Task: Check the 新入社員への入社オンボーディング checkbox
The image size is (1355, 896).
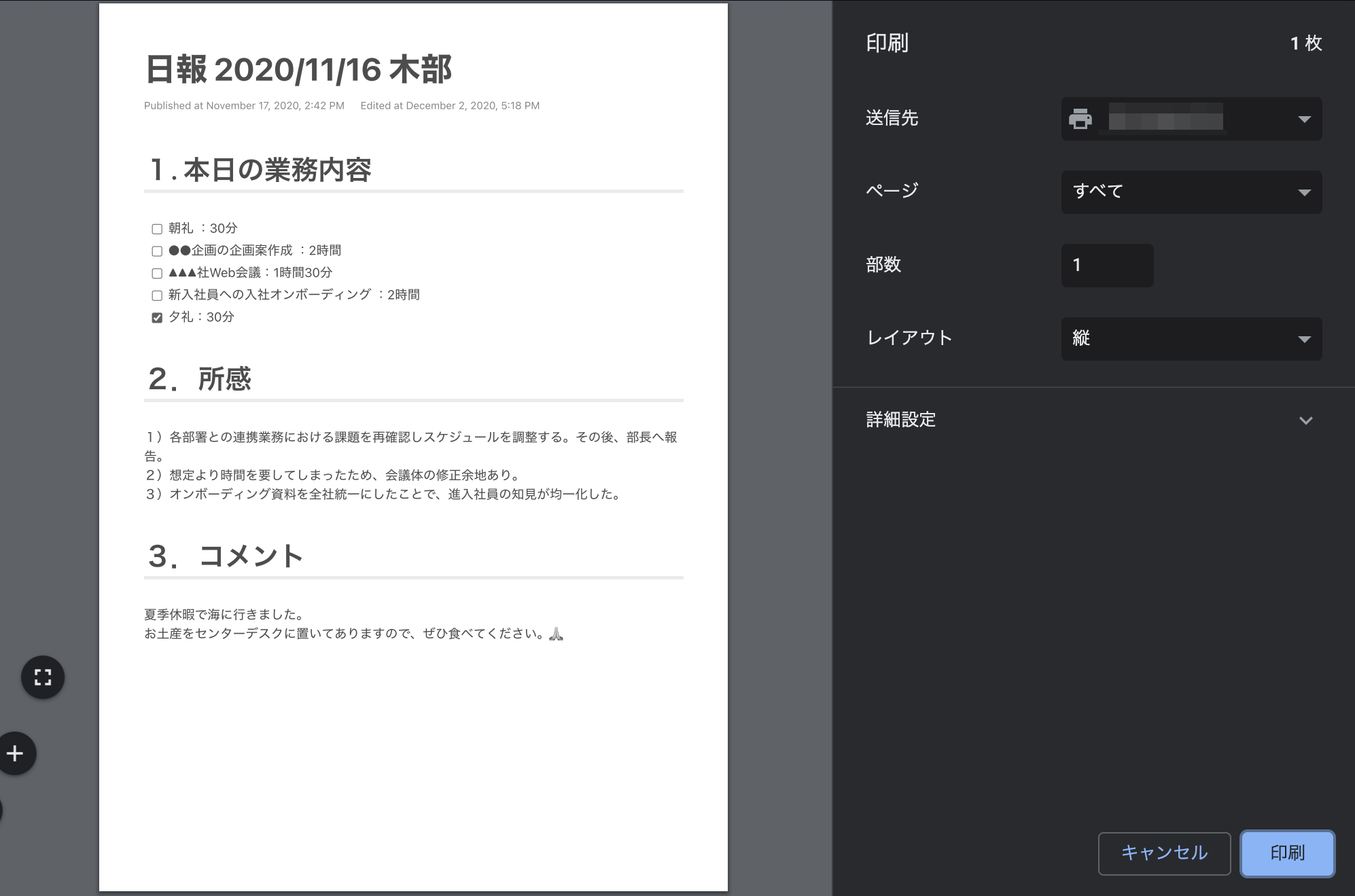Action: coord(157,295)
